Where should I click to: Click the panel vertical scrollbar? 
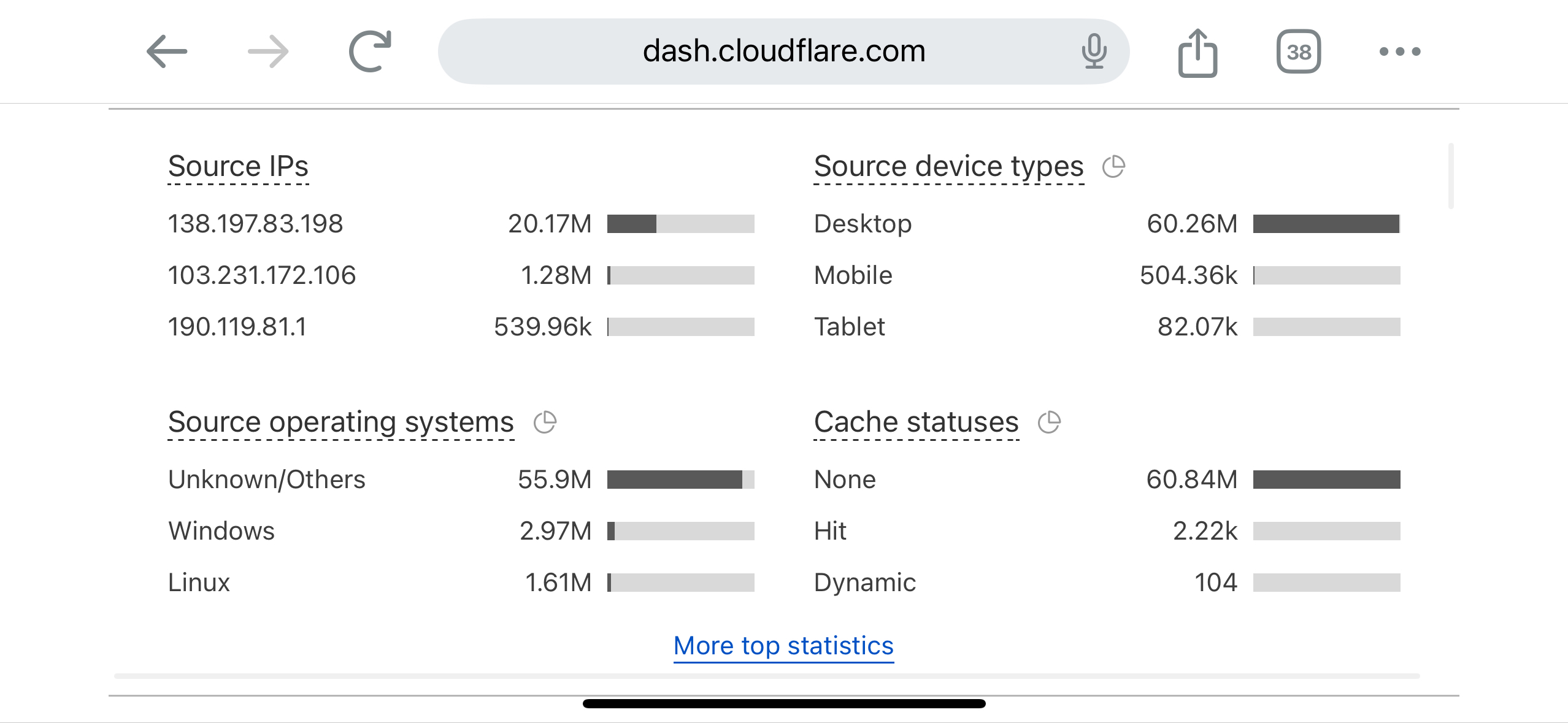pos(1451,177)
